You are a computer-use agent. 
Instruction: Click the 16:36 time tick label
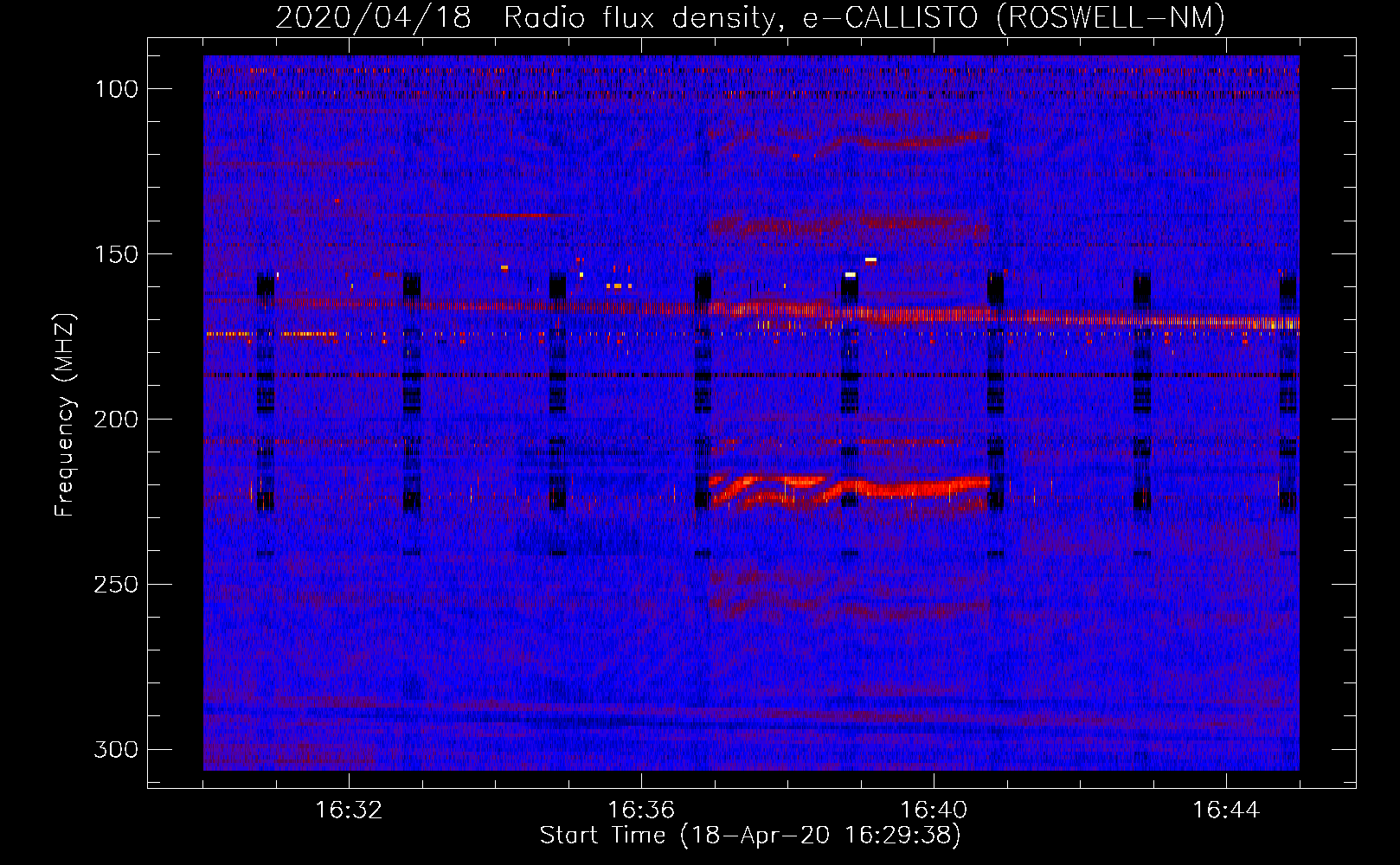[641, 811]
